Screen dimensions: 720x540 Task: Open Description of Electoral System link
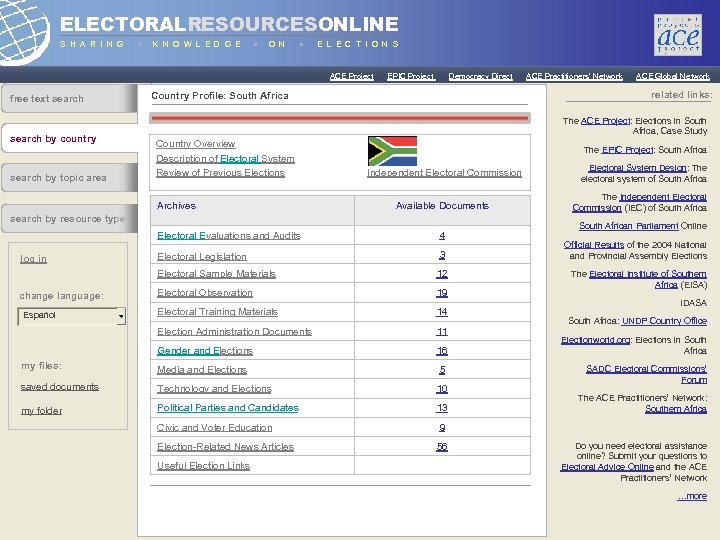[225, 158]
